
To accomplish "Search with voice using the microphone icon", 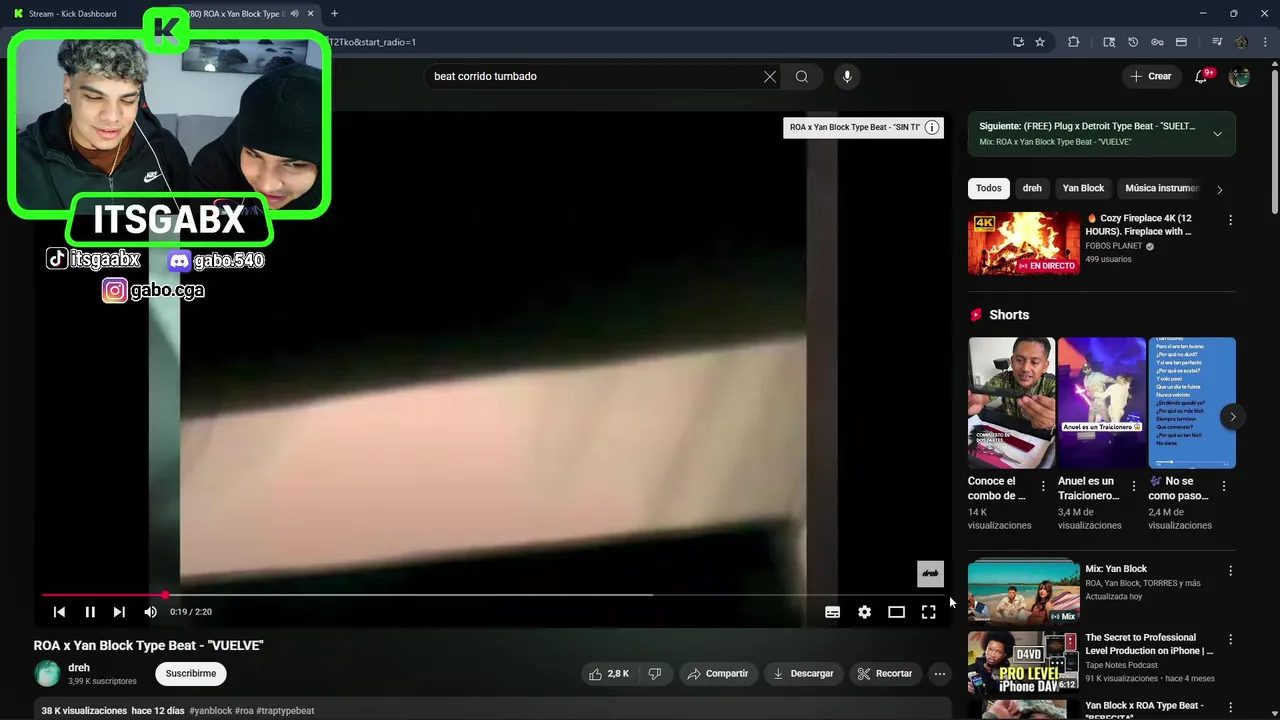I will point(847,77).
